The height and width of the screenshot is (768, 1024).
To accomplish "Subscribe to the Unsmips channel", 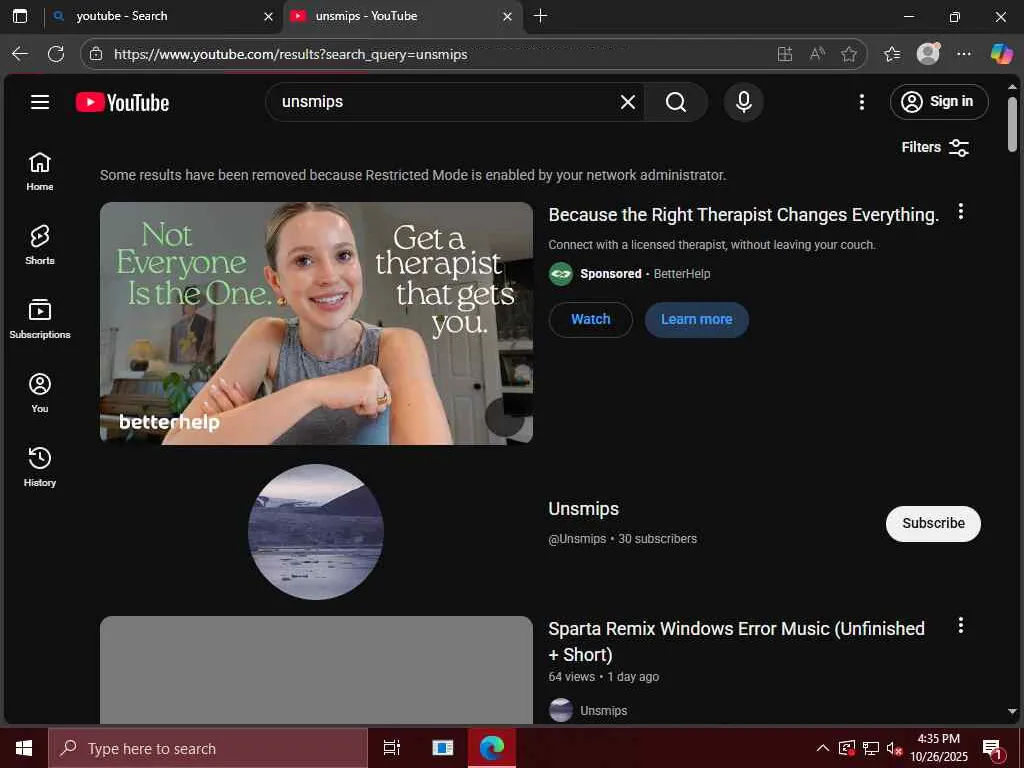I will click(x=933, y=524).
